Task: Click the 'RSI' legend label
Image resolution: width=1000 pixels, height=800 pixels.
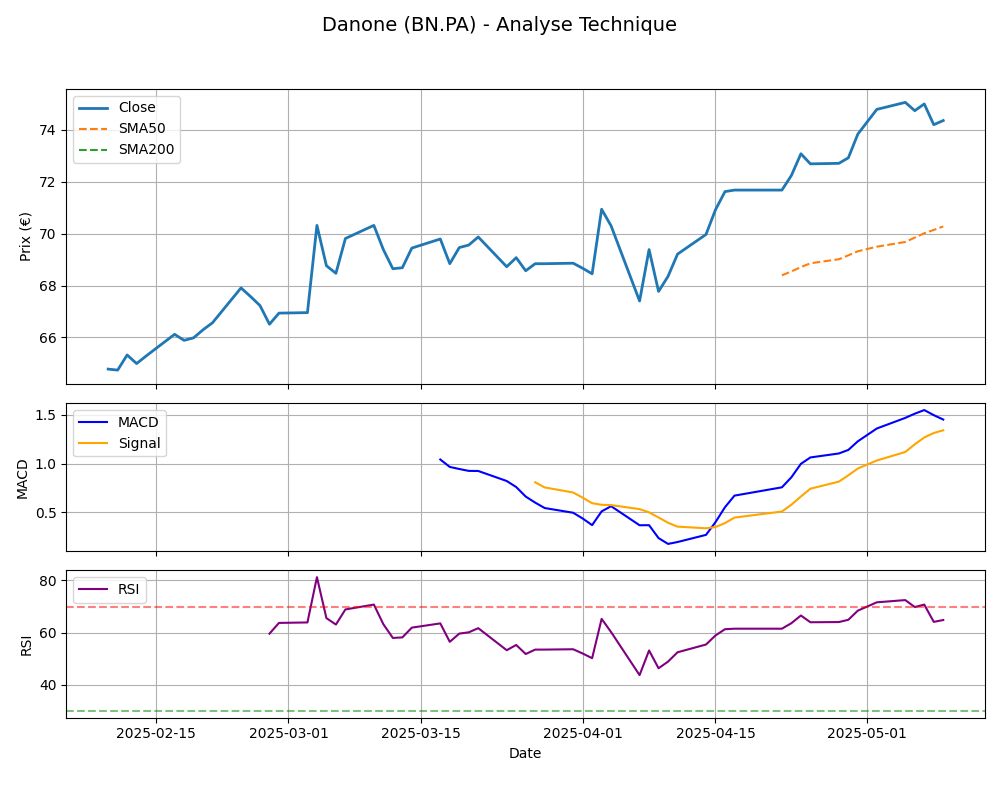Action: point(128,589)
